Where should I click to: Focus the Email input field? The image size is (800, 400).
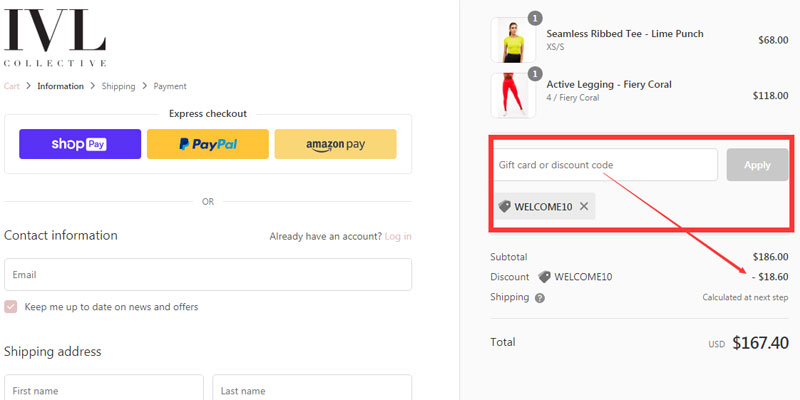(208, 274)
